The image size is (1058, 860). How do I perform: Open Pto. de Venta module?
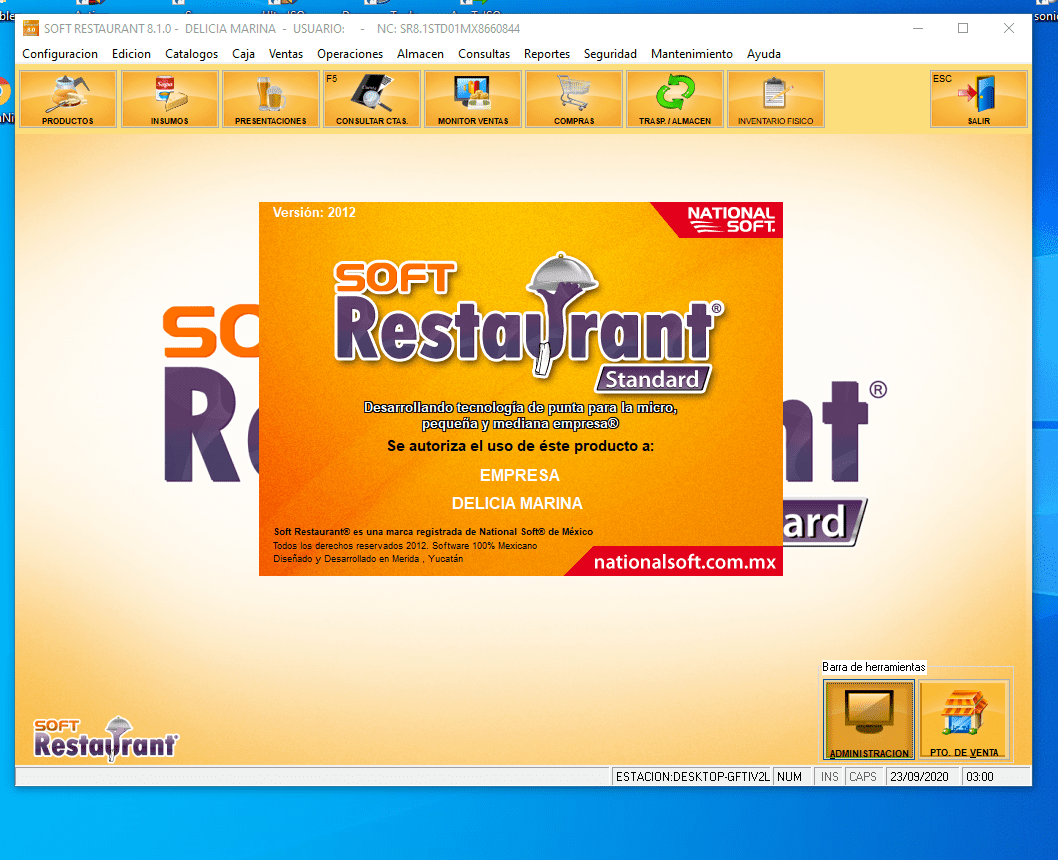click(x=964, y=719)
